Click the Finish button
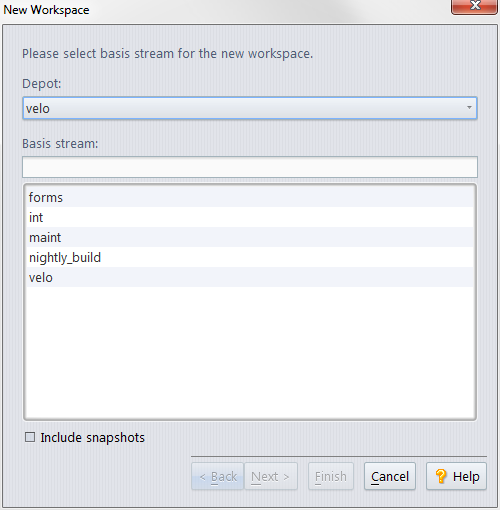 coord(331,476)
